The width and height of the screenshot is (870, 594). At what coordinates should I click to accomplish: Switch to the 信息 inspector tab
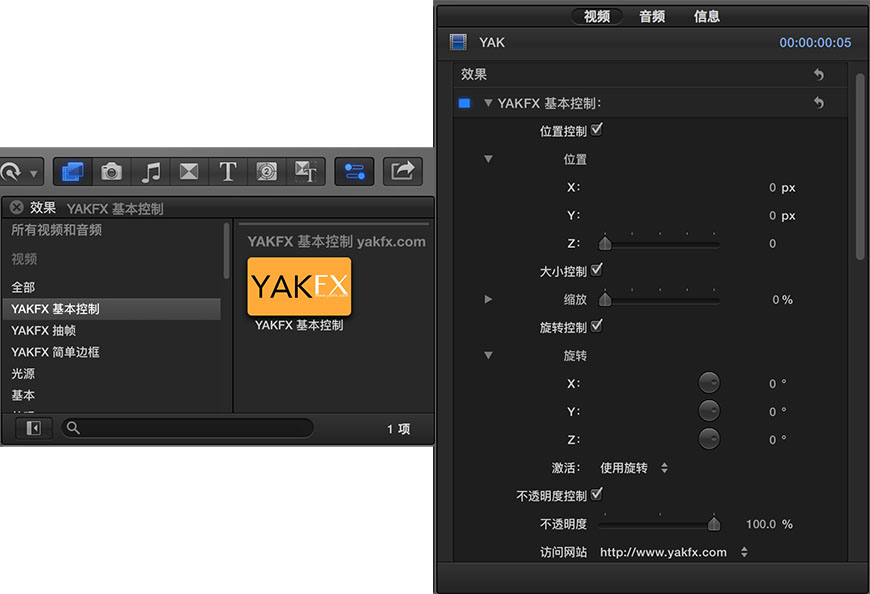[706, 16]
